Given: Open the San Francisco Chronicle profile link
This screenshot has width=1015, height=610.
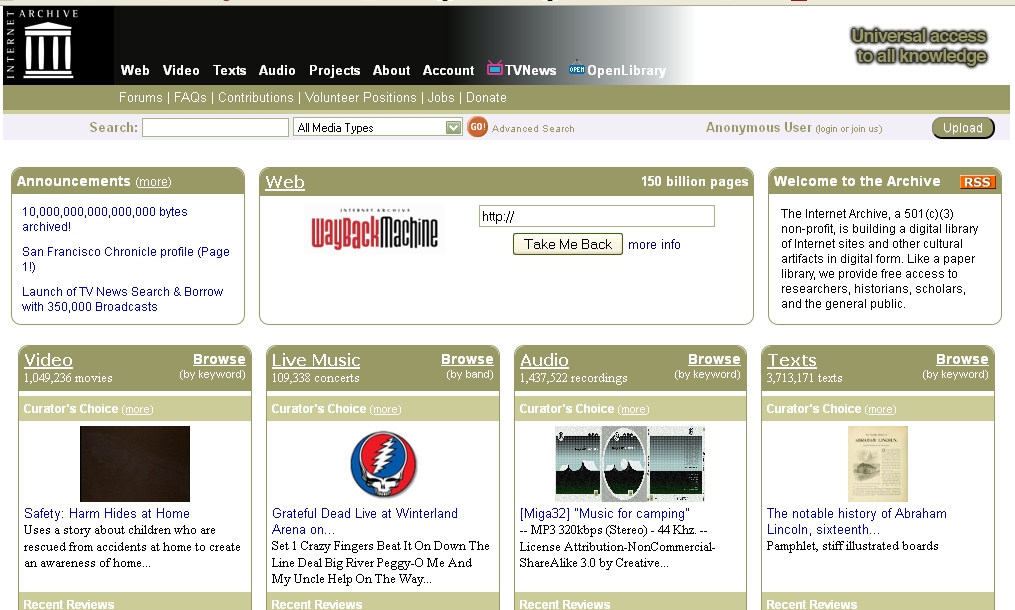Looking at the screenshot, I should tap(126, 259).
